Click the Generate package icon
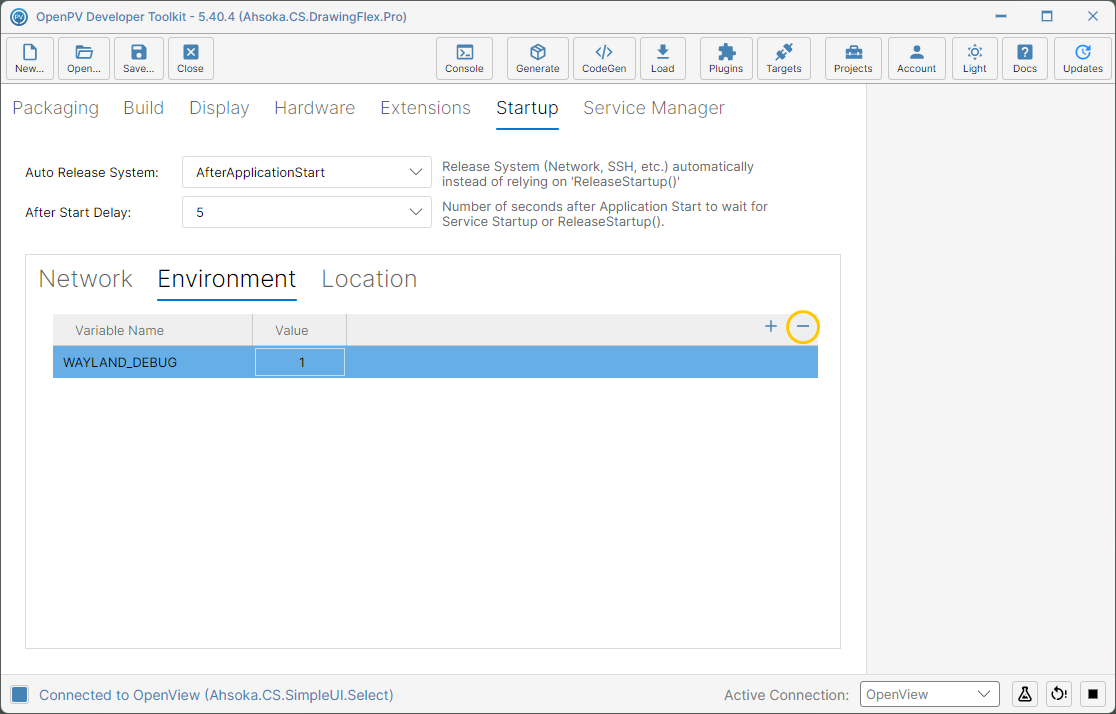Image resolution: width=1116 pixels, height=714 pixels. 538,58
